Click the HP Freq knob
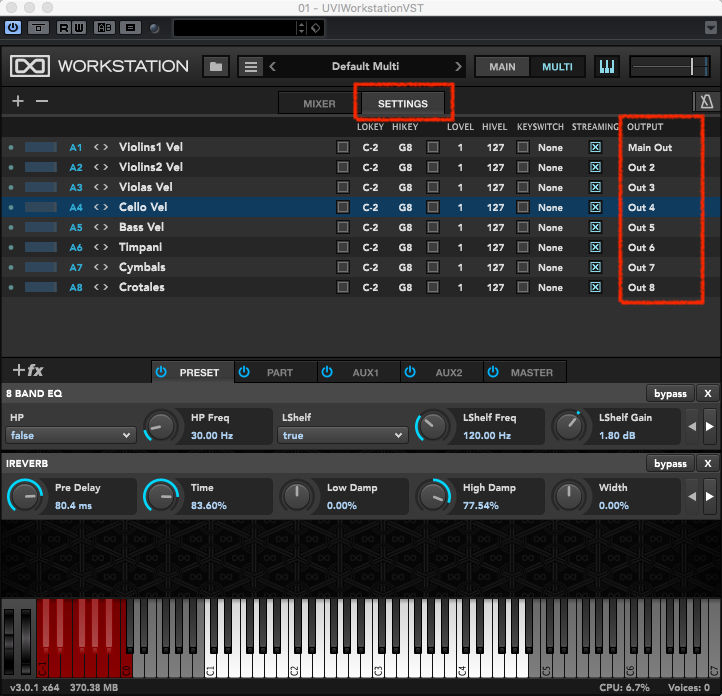Screen dimensions: 722x696 160,427
